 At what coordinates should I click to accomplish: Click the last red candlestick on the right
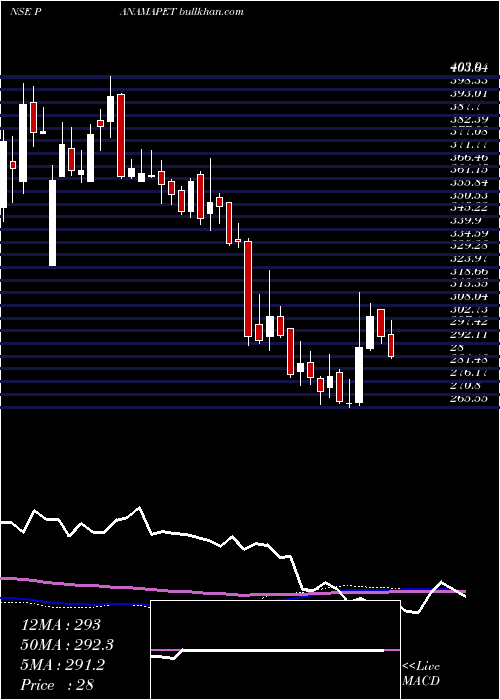coord(391,345)
